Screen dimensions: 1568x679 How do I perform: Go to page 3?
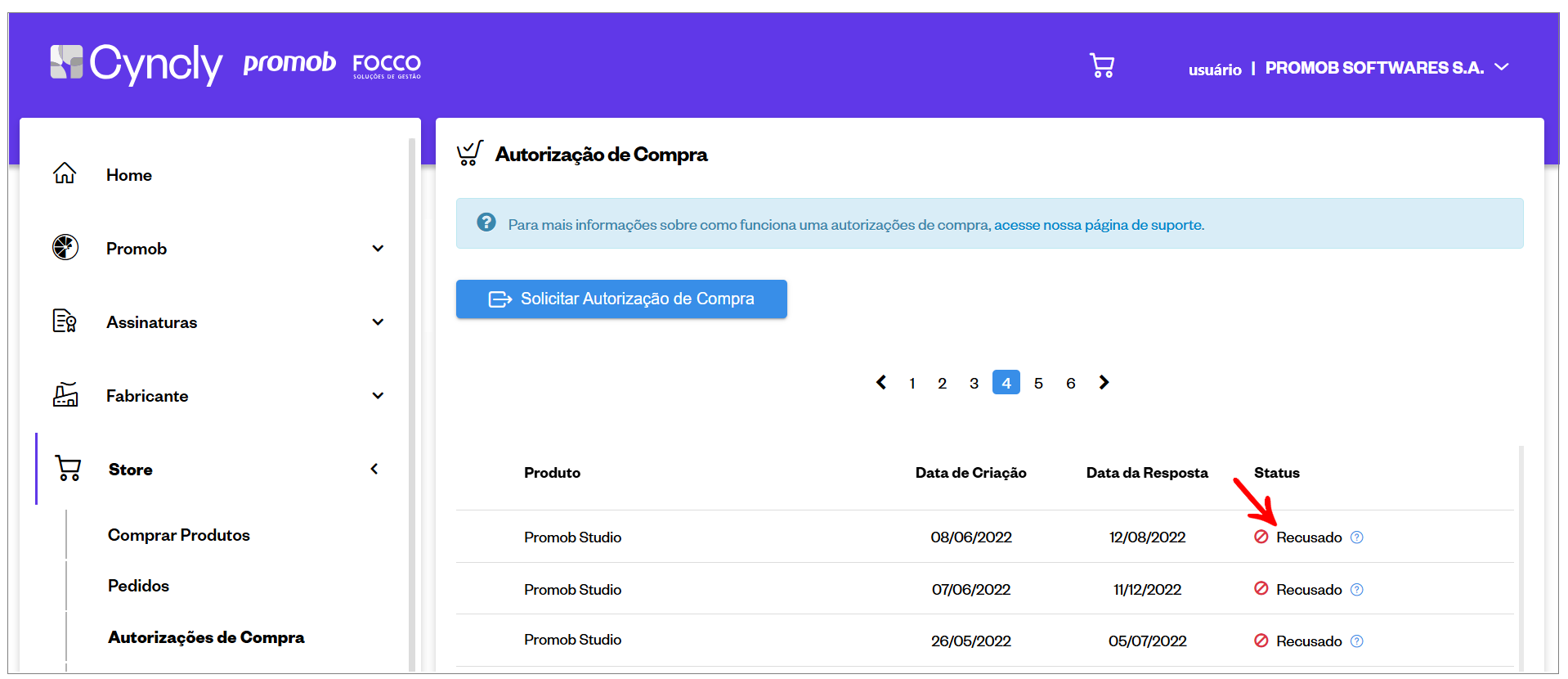tap(974, 383)
